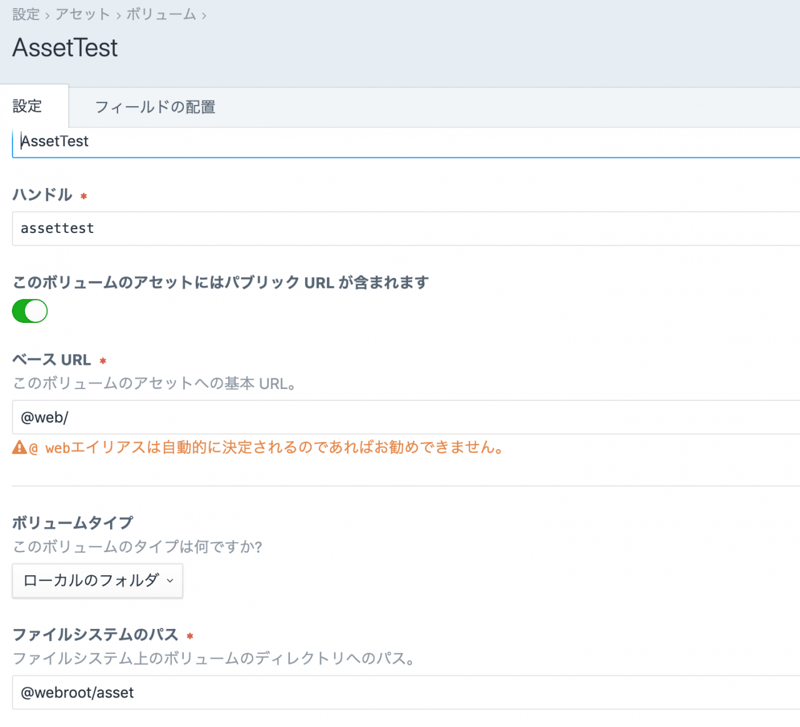The width and height of the screenshot is (800, 727).
Task: Go to 設定 in the breadcrumb
Action: click(26, 15)
